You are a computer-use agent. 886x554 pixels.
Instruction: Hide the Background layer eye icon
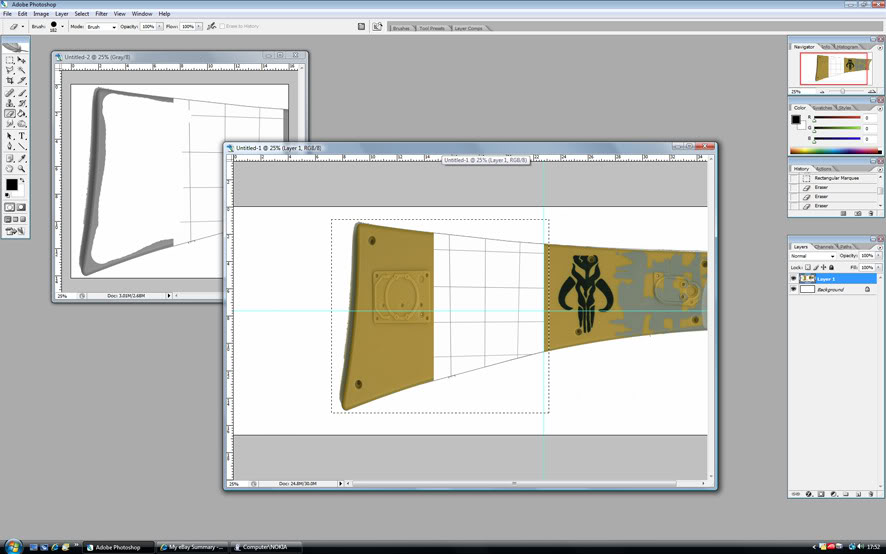tap(793, 289)
